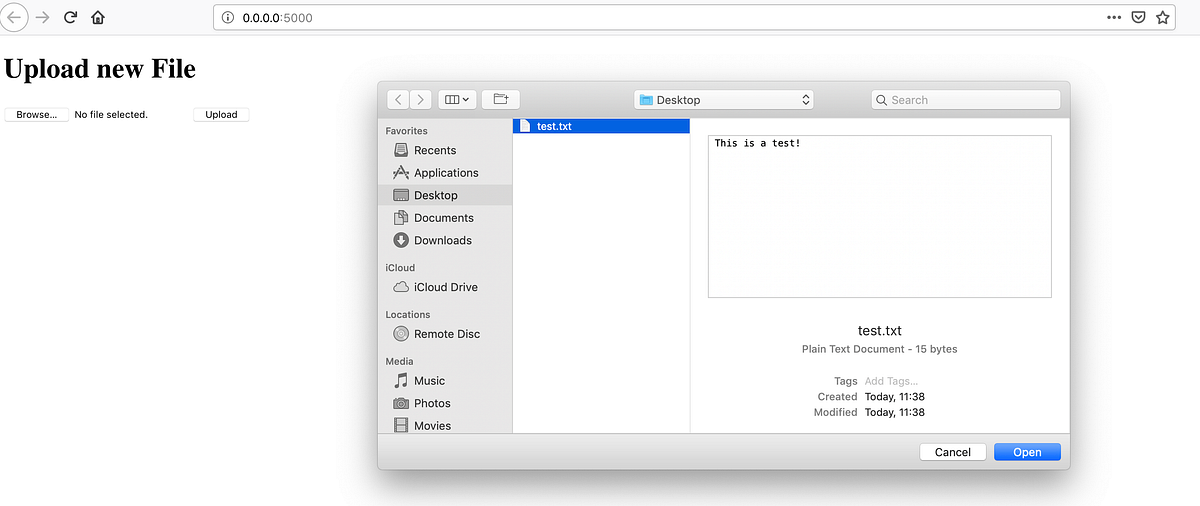The width and height of the screenshot is (1200, 506).
Task: Click the site information icon in address bar
Action: (228, 17)
